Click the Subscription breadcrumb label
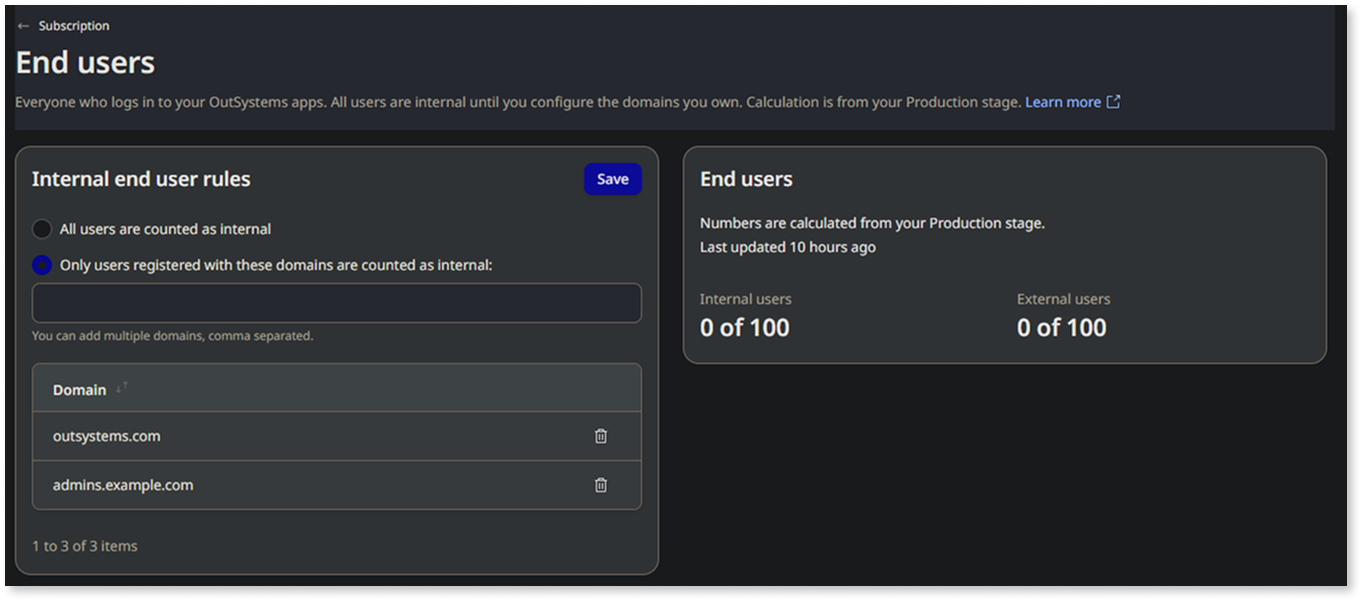 point(71,26)
